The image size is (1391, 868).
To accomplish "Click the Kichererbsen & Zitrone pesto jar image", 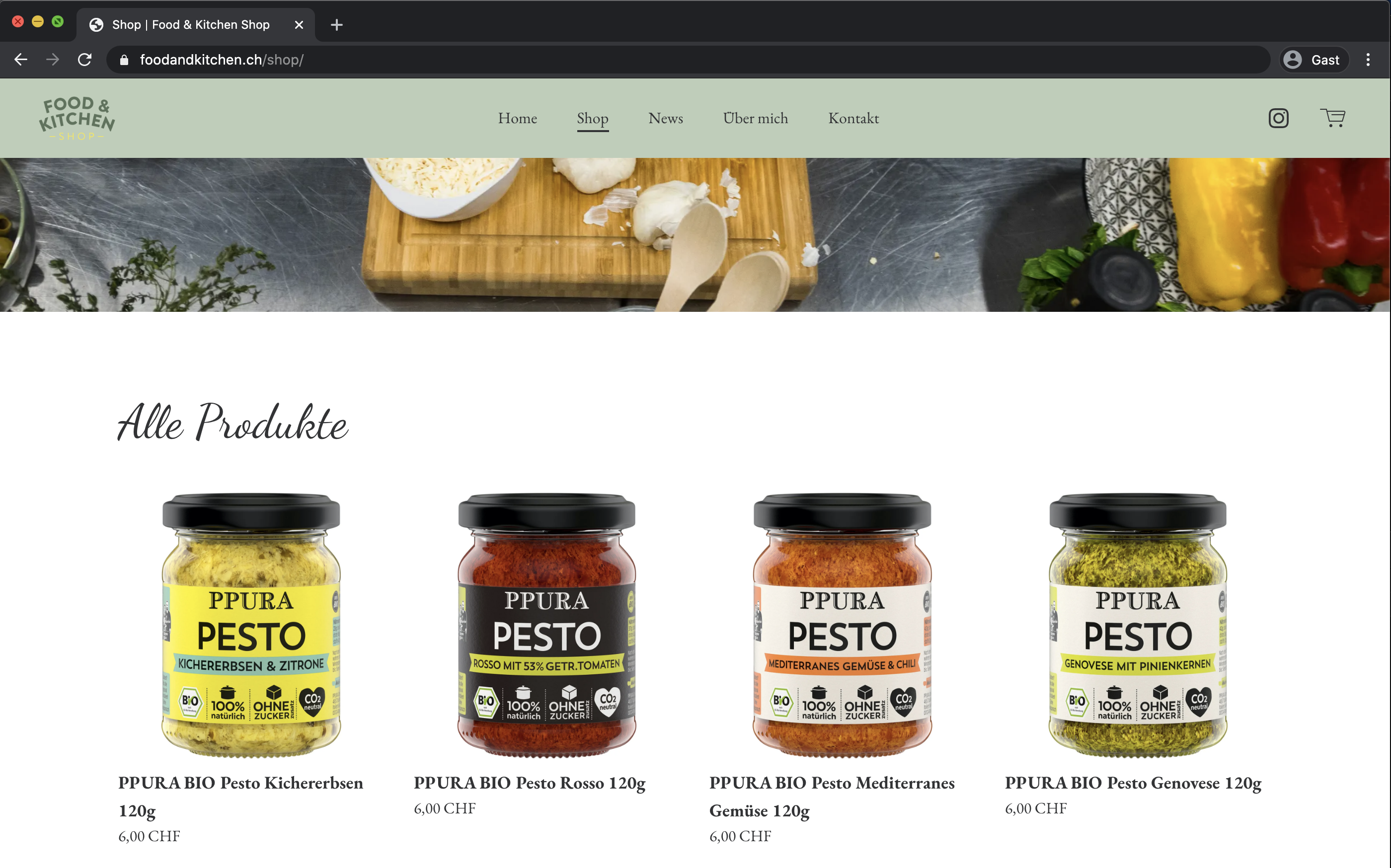I will point(251,625).
